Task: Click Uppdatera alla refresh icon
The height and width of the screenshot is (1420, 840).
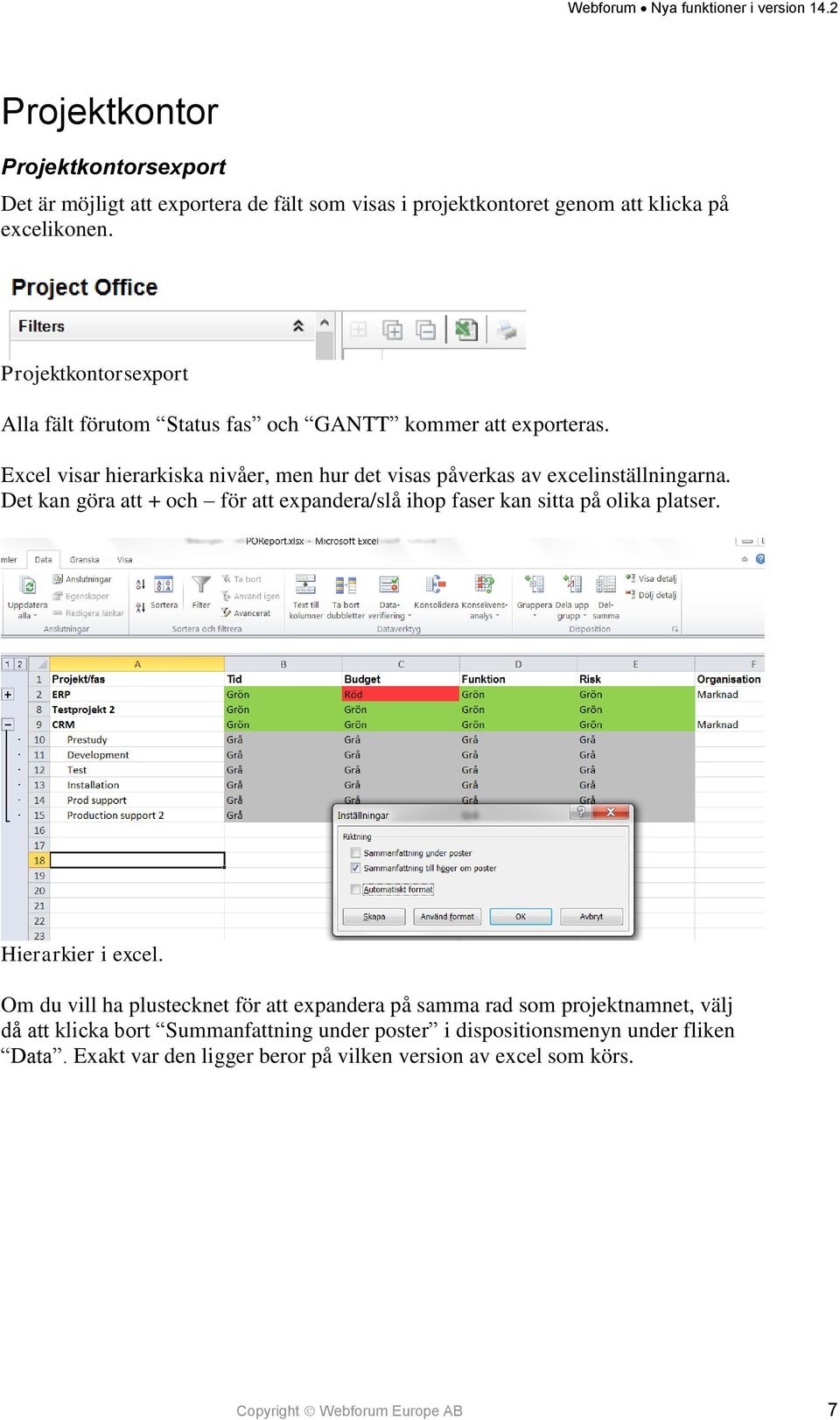Action: click(28, 585)
